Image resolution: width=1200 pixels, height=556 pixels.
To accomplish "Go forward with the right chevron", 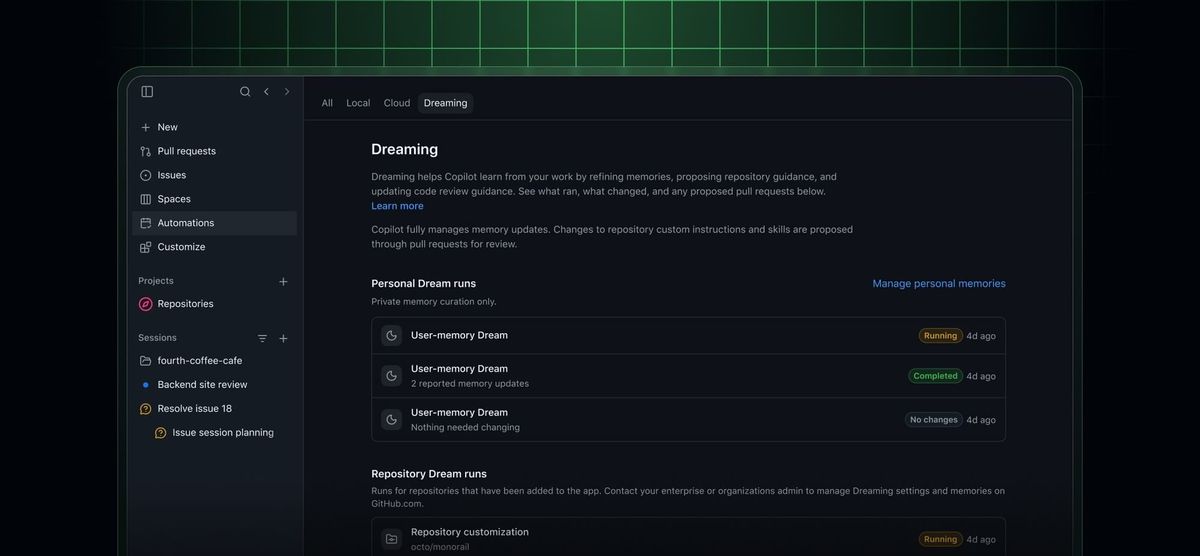I will coord(287,91).
